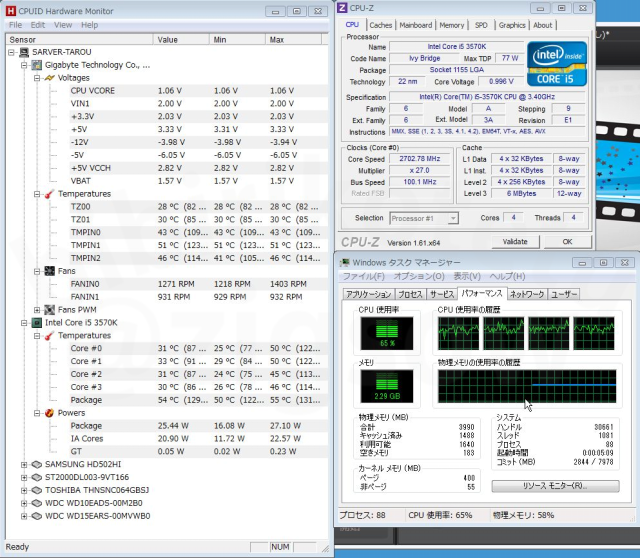
Task: Switch to the Mainboard tab in CPU-Z
Action: [416, 25]
